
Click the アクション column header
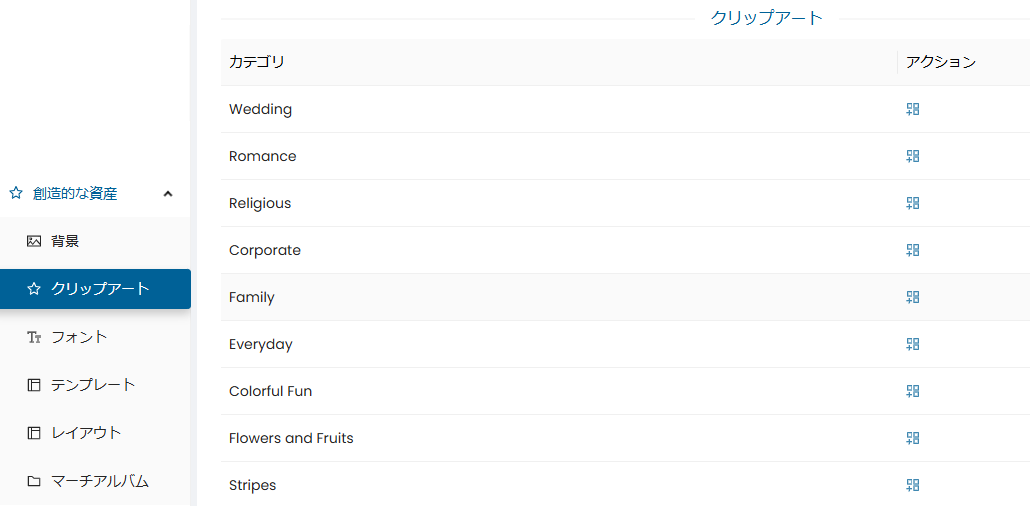coord(941,62)
